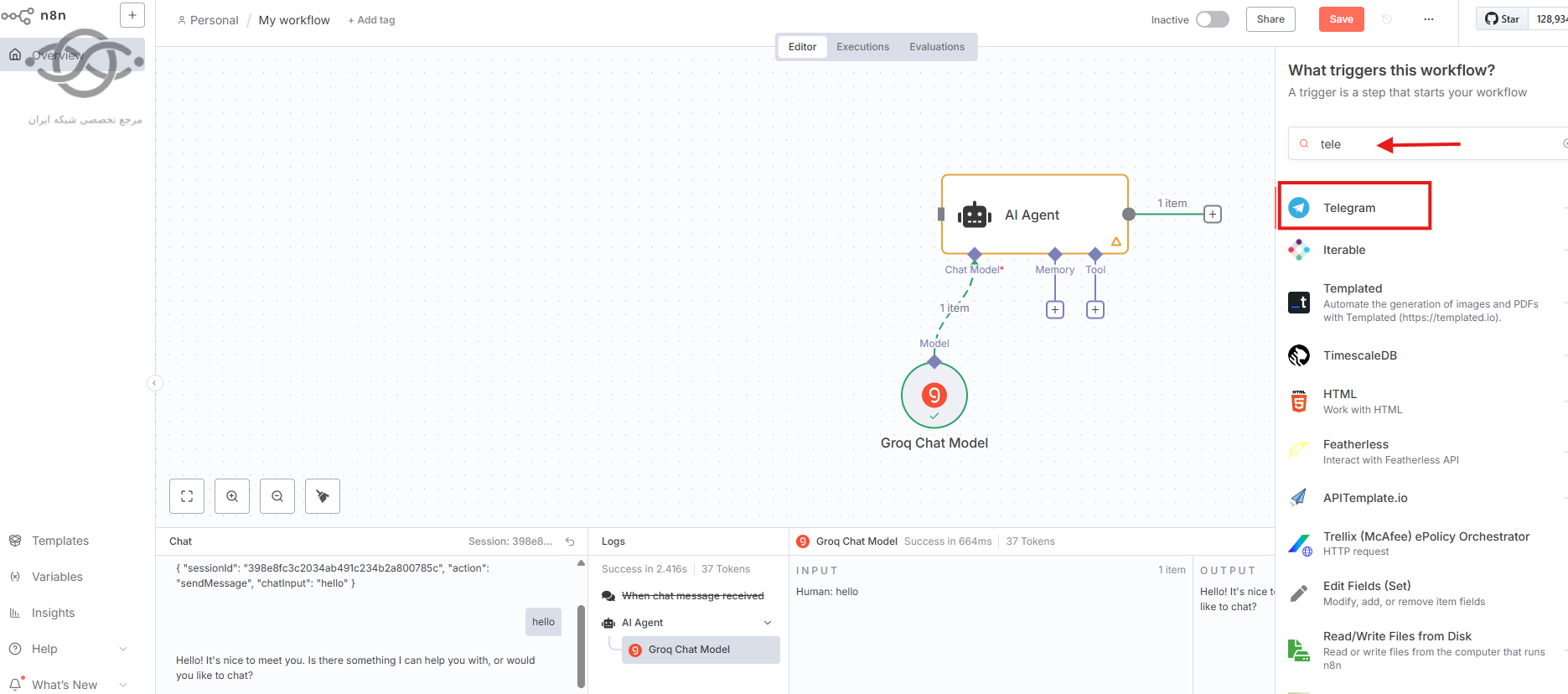1568x694 pixels.
Task: Select Groq Chat Model log entry
Action: (x=701, y=650)
